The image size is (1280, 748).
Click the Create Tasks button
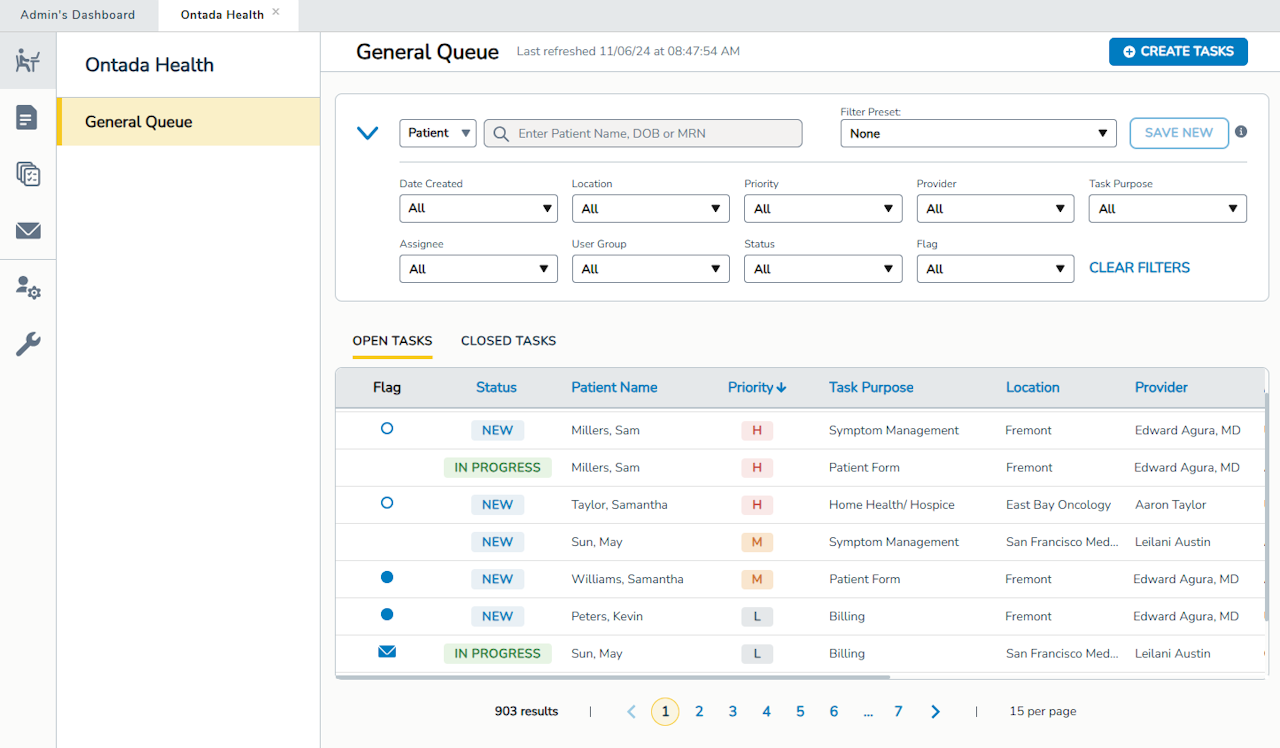click(x=1178, y=52)
